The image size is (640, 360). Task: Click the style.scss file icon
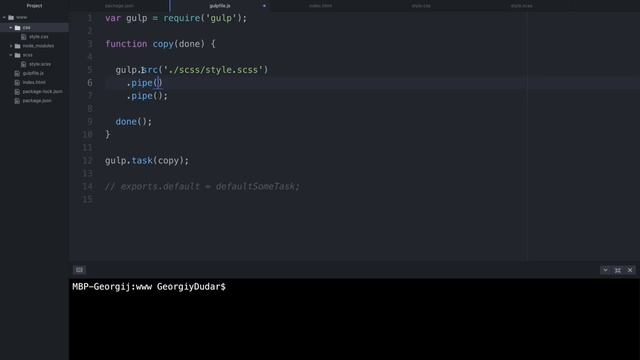coord(24,64)
